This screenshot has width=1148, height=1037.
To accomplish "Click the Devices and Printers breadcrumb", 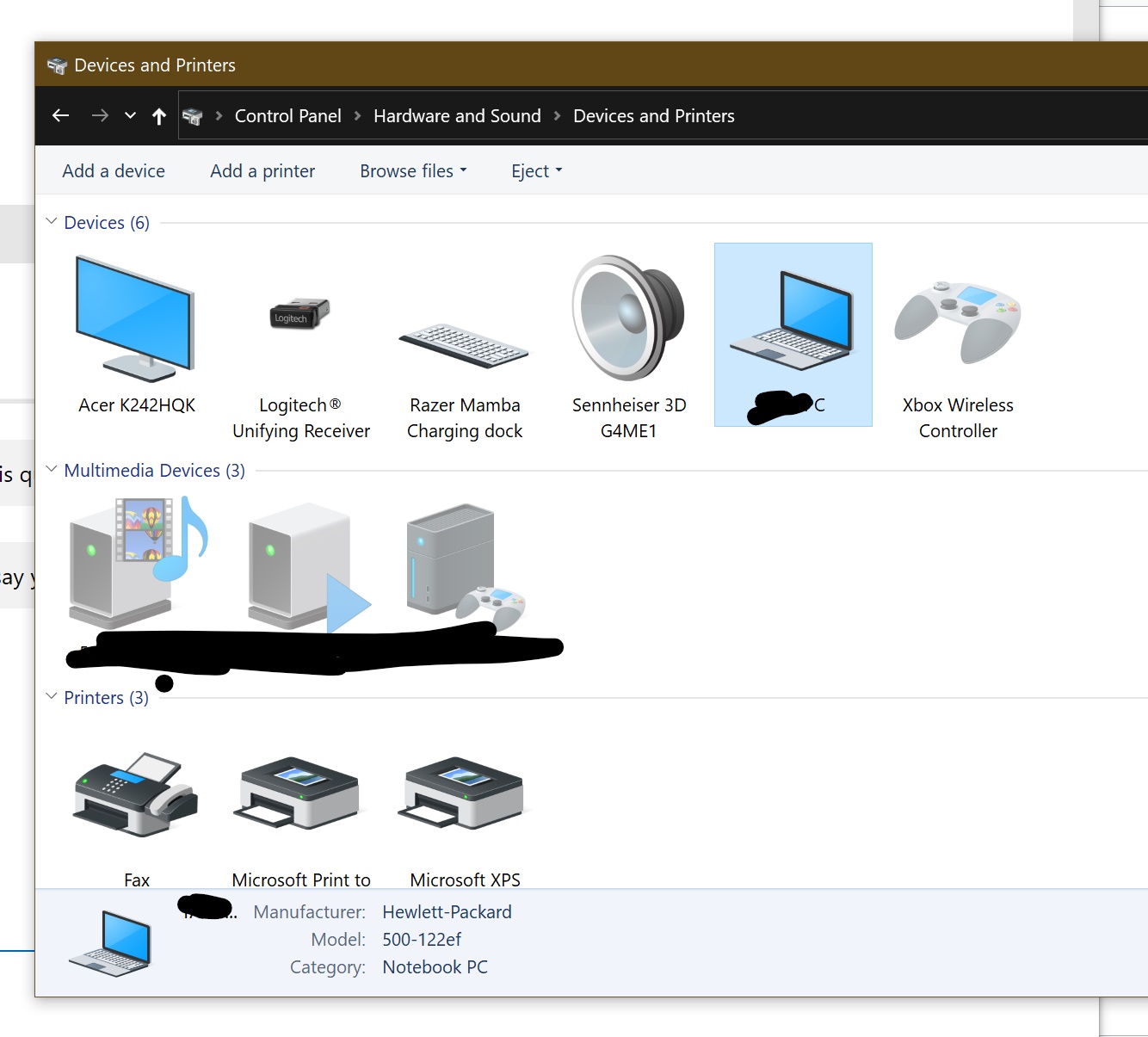I will click(x=654, y=116).
